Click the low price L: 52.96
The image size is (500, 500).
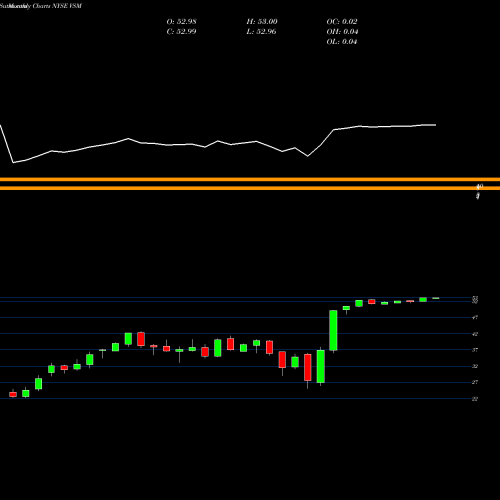click(x=261, y=31)
